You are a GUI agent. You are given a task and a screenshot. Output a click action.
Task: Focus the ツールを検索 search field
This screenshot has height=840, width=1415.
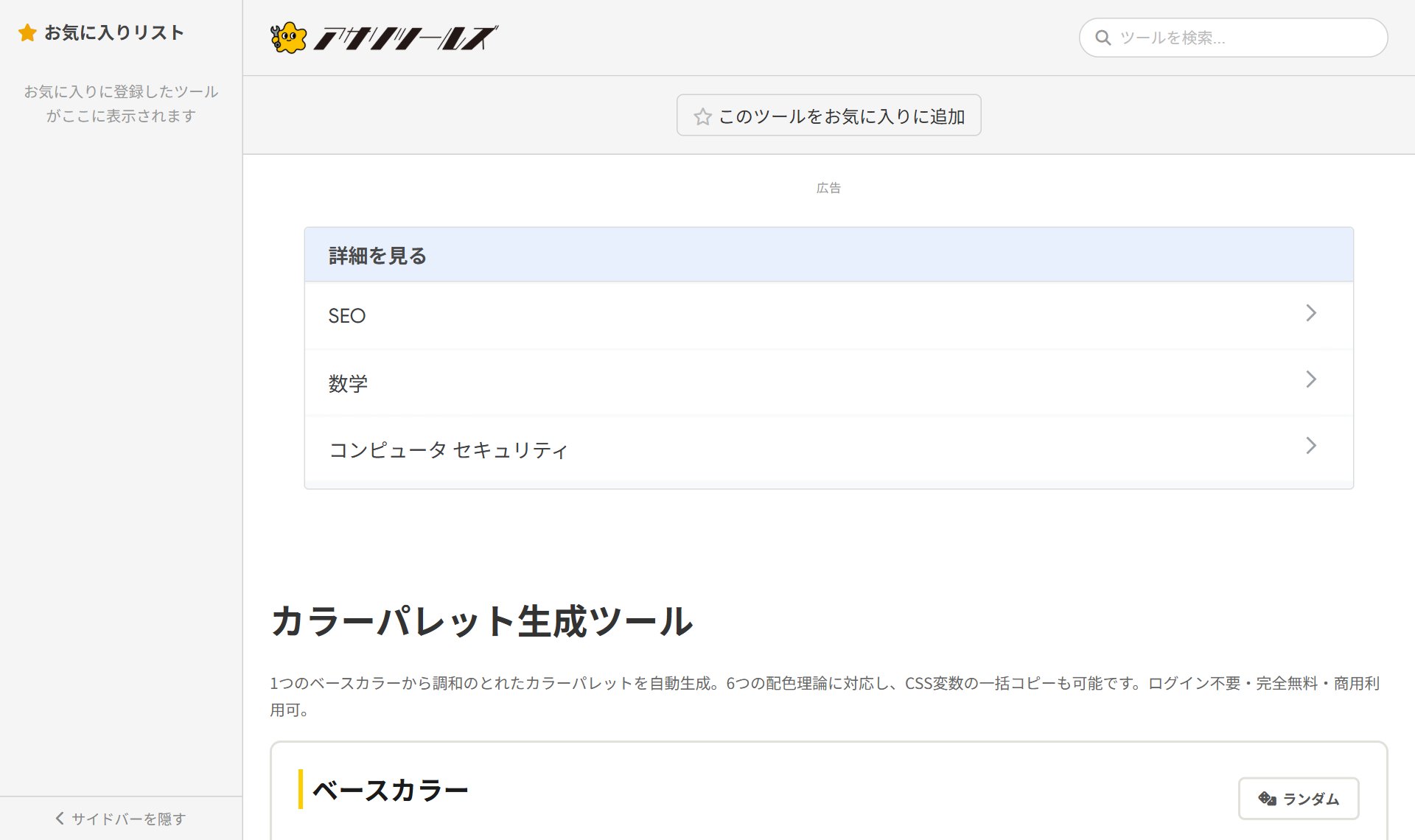coord(1233,38)
